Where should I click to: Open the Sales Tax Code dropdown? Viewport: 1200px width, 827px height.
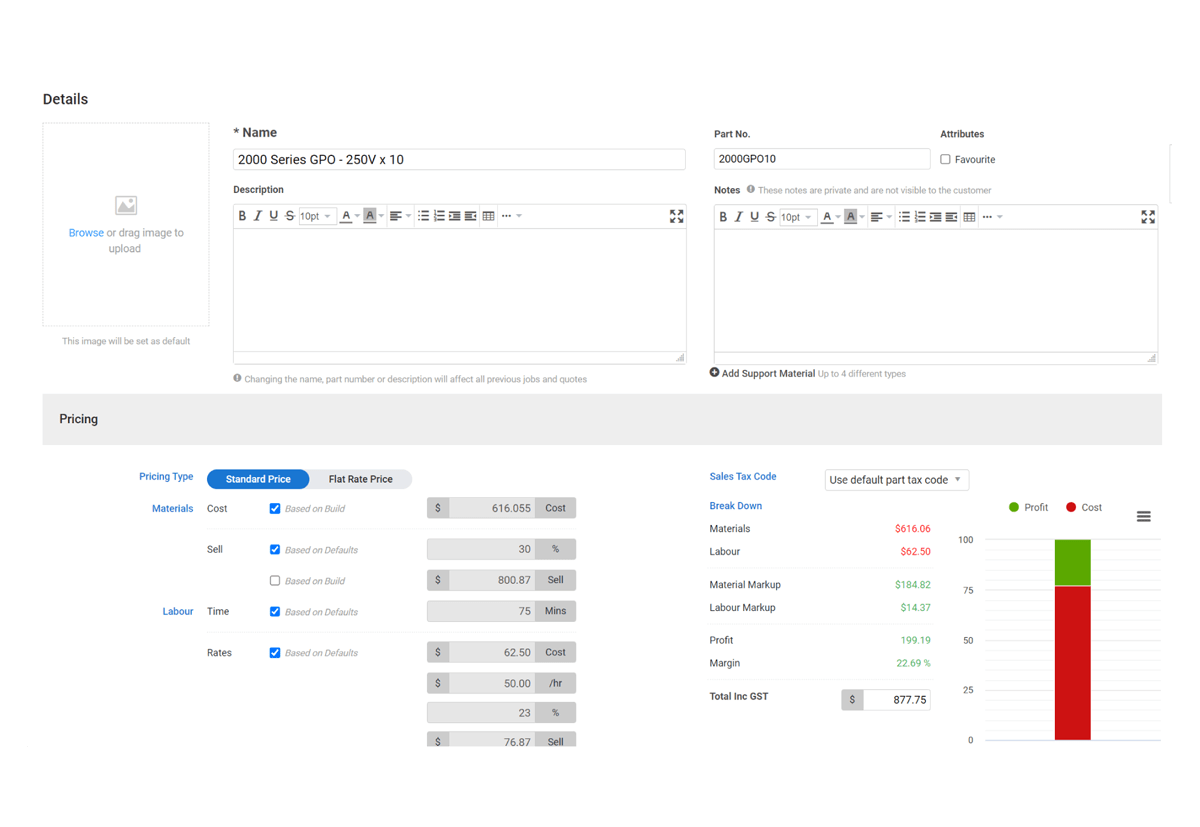(896, 480)
